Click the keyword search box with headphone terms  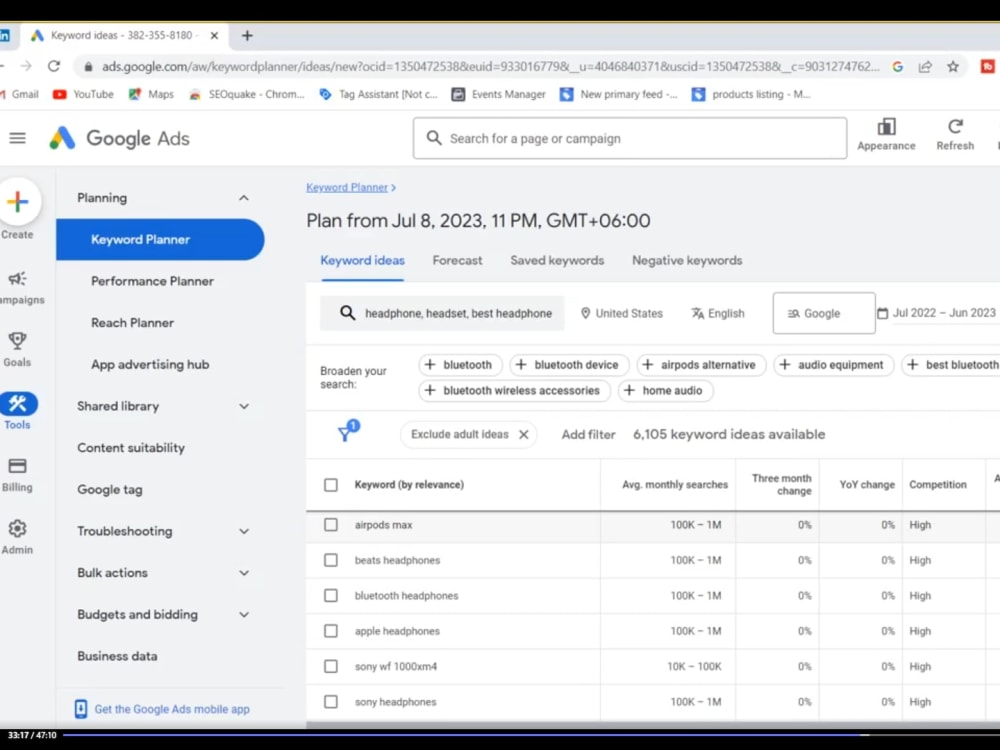click(x=442, y=313)
